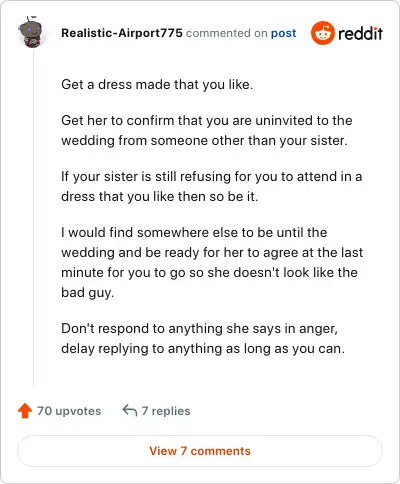Click the orange Reddit Snoo logo
The width and height of the screenshot is (400, 484).
click(x=322, y=33)
